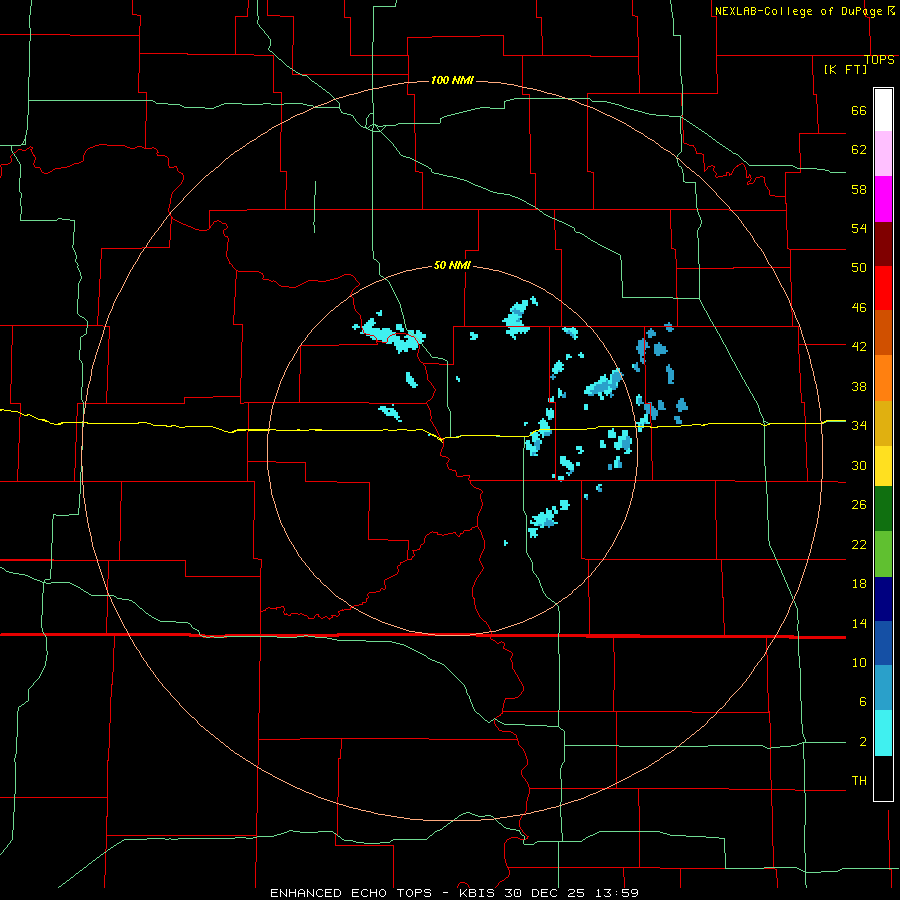Click the "66" legend value
The height and width of the screenshot is (900, 900).
(x=859, y=111)
